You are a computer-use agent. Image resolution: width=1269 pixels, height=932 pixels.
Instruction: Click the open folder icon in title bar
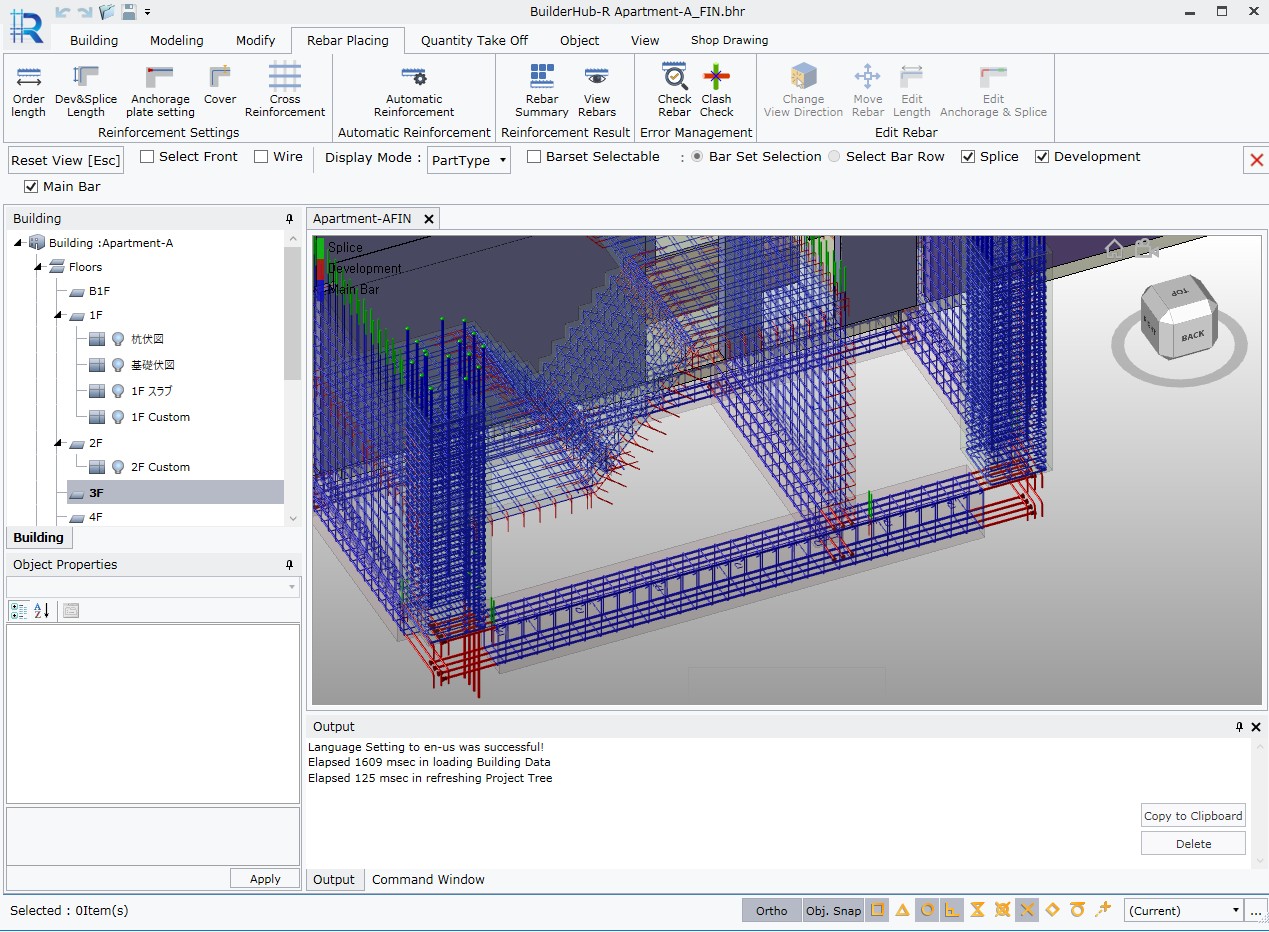tap(106, 12)
